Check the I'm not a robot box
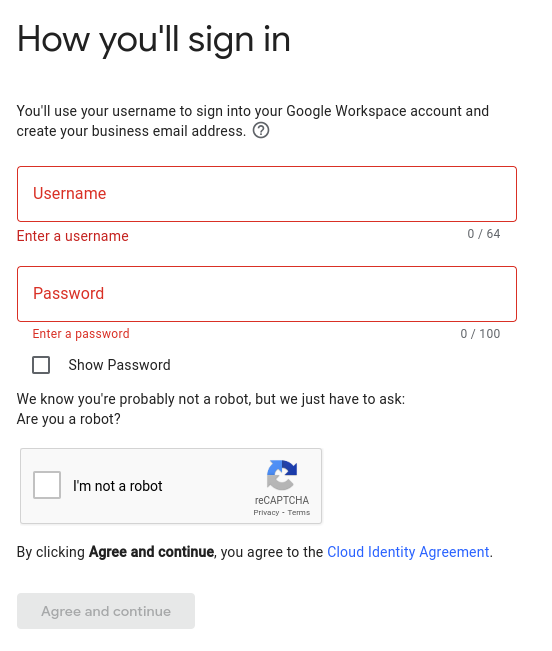552x651 pixels. 47,485
